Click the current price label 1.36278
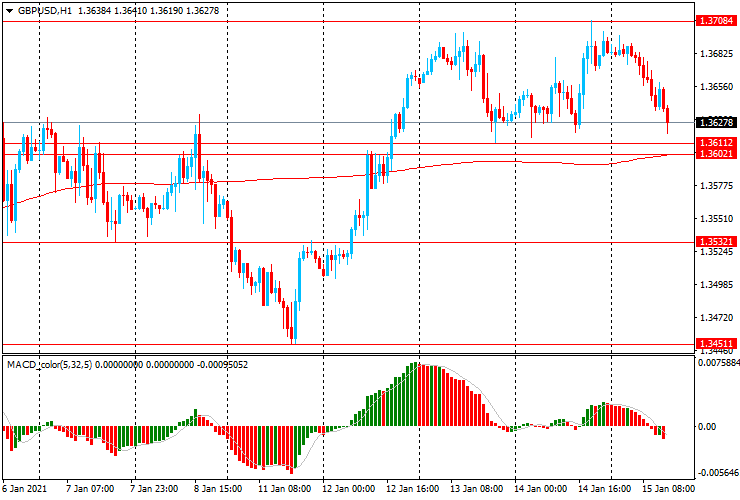 [717, 122]
